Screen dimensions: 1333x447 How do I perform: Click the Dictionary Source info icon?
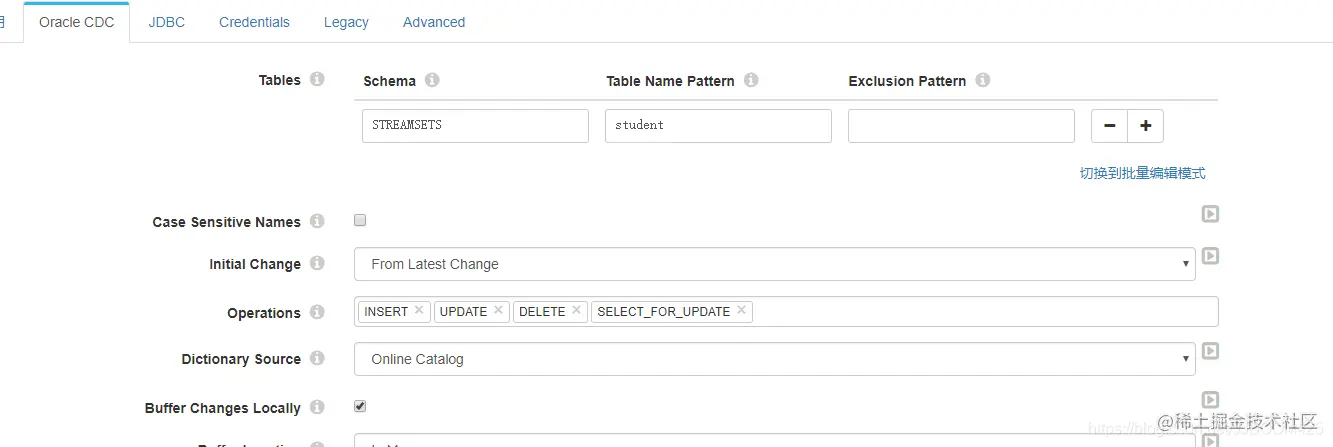pos(317,358)
